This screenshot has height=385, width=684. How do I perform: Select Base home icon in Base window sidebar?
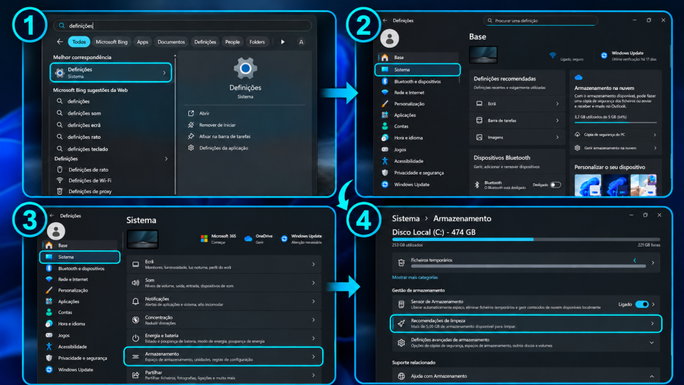coord(385,58)
